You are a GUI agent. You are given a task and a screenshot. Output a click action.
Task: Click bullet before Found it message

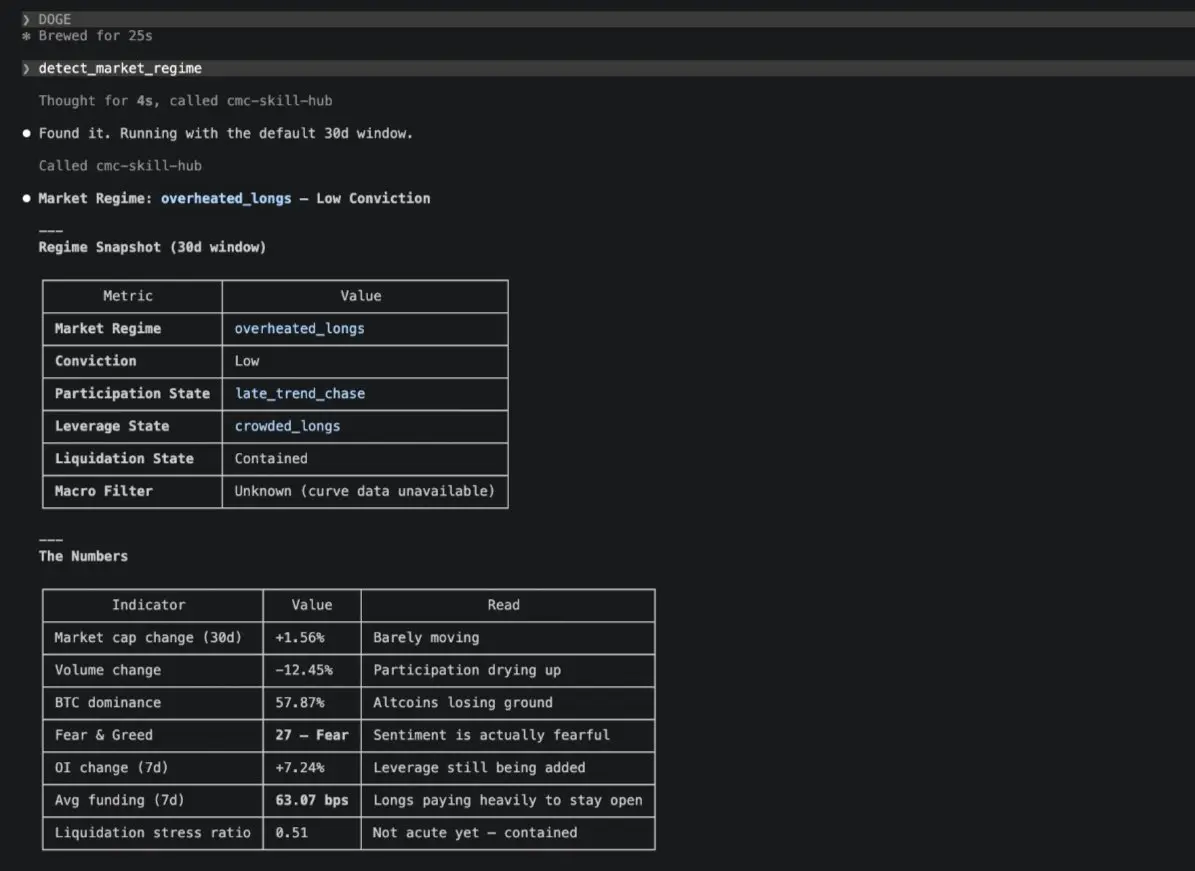[27, 133]
